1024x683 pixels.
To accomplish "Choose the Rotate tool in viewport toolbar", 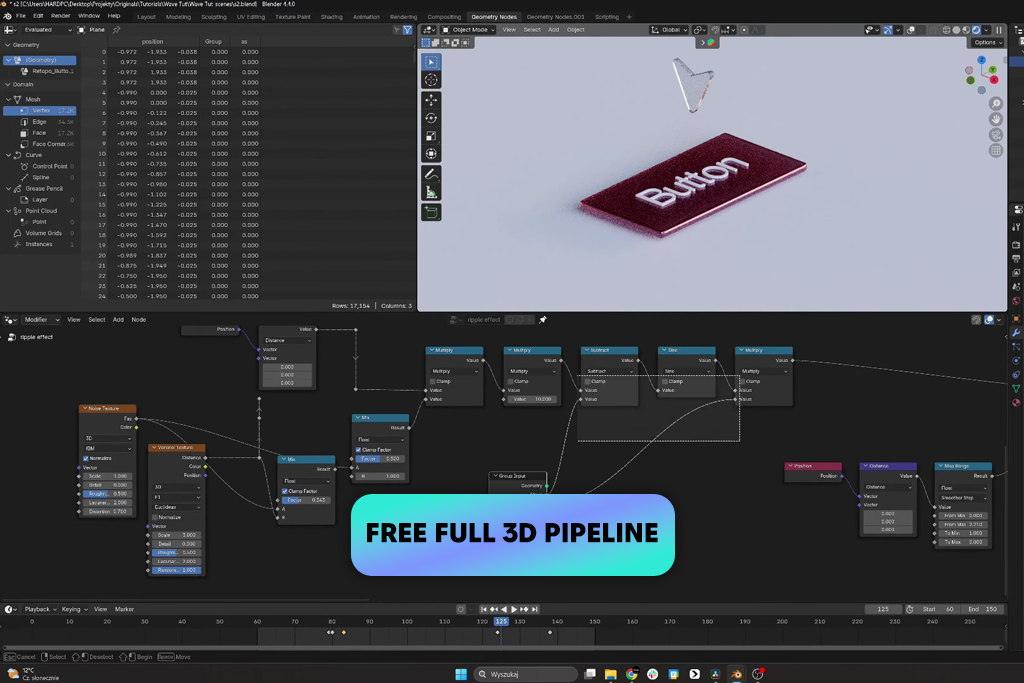I will [x=431, y=118].
